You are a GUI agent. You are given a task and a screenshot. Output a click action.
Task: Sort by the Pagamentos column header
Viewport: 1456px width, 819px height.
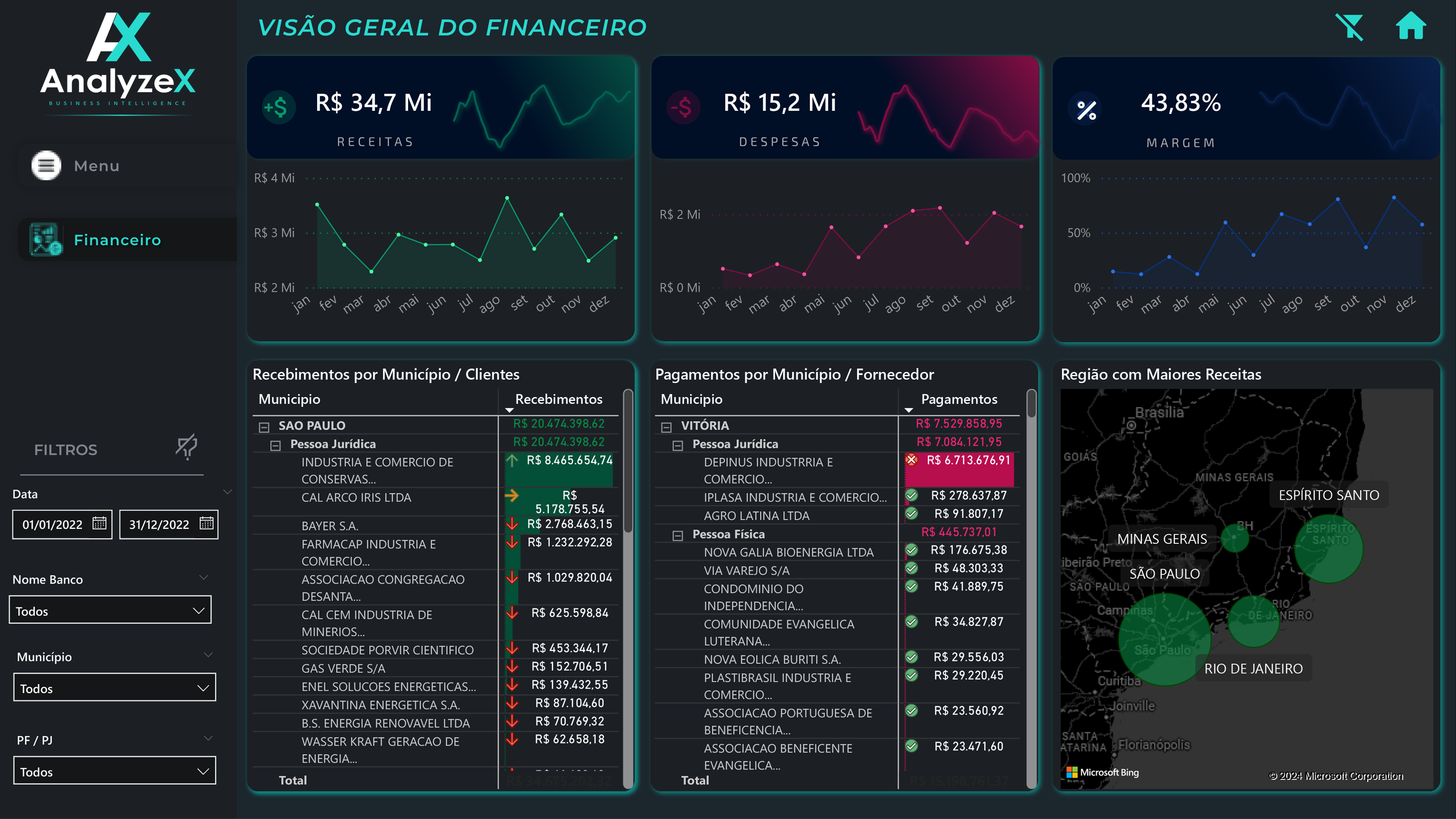click(x=959, y=399)
